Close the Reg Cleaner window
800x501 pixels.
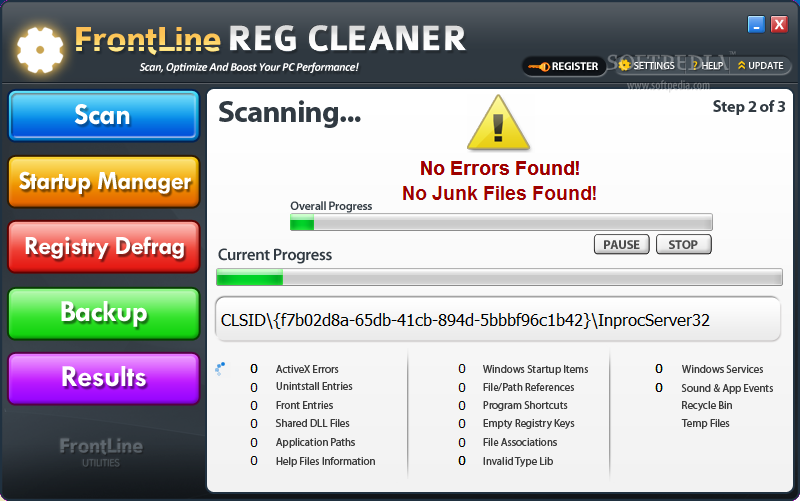coord(779,24)
